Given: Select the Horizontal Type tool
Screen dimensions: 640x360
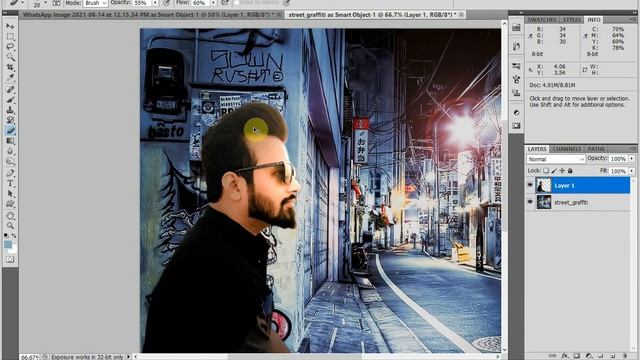Looking at the screenshot, I should click(x=10, y=184).
